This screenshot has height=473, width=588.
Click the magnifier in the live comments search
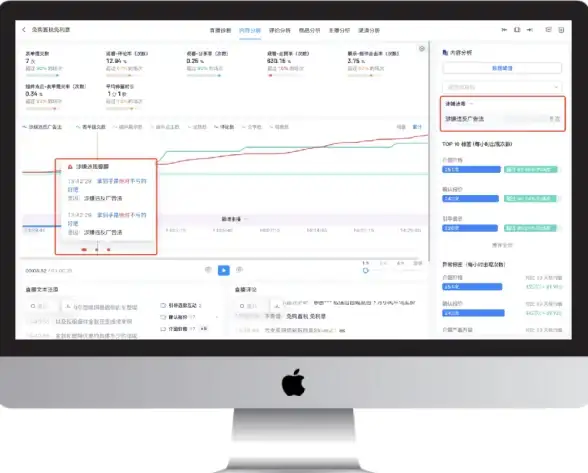click(242, 306)
